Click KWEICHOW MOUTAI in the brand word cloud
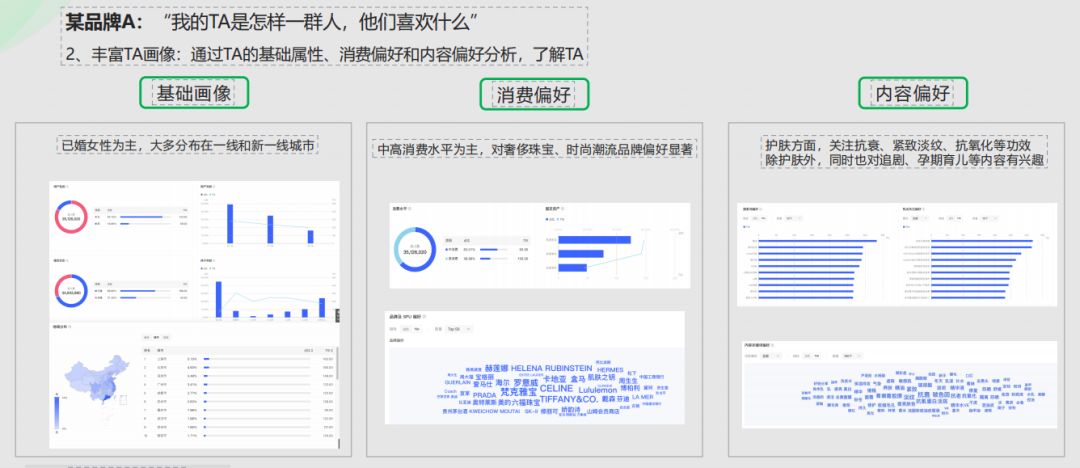The height and width of the screenshot is (468, 1080). click(x=495, y=411)
